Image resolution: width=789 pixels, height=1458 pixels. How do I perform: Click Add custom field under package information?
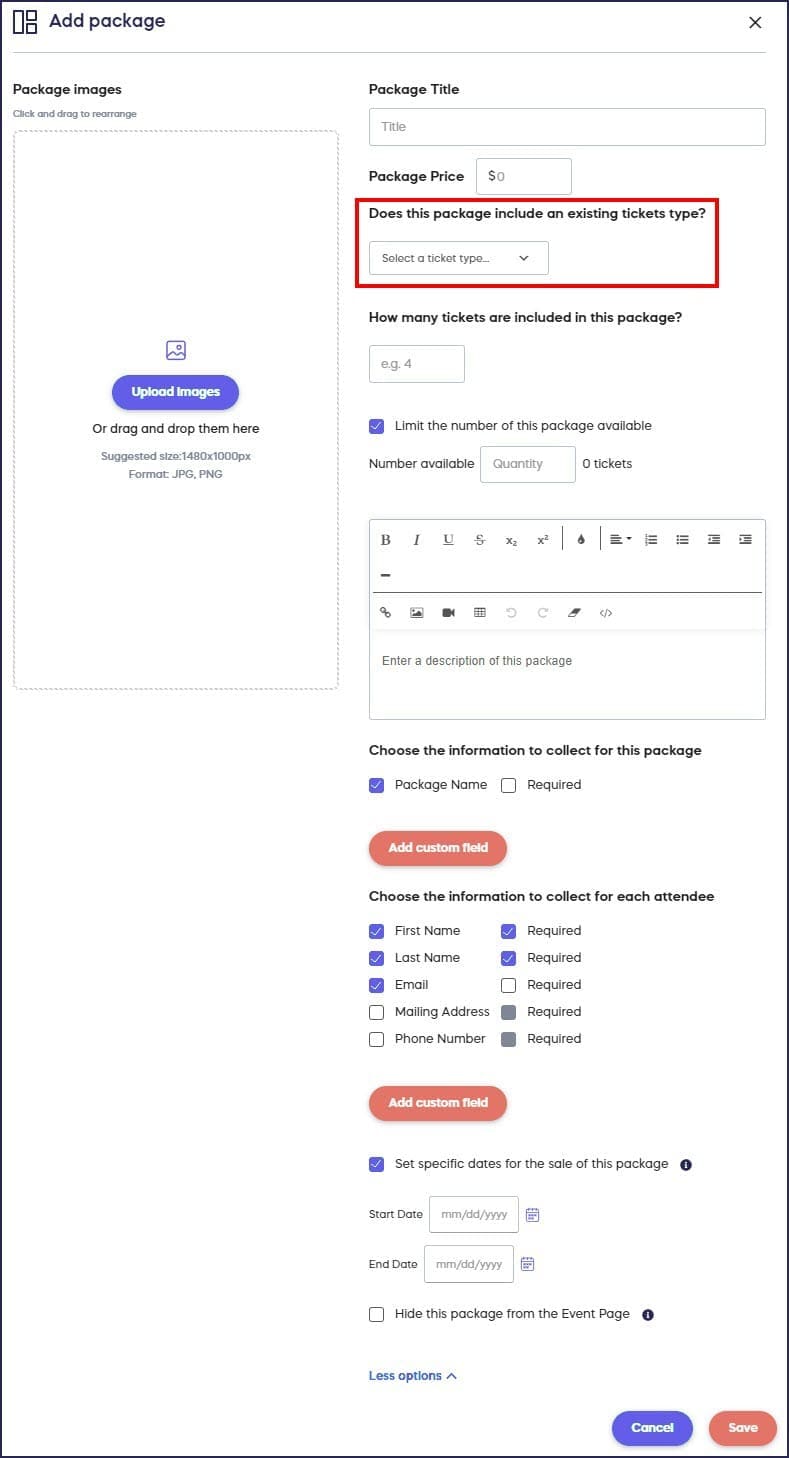point(438,848)
